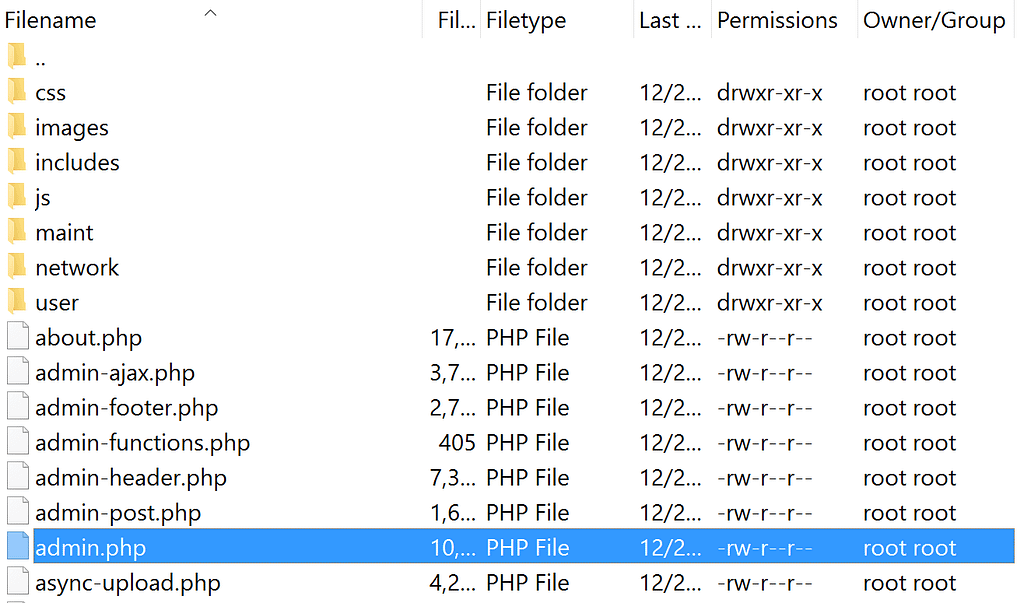The image size is (1024, 603).
Task: Click the includes folder icon
Action: [17, 163]
